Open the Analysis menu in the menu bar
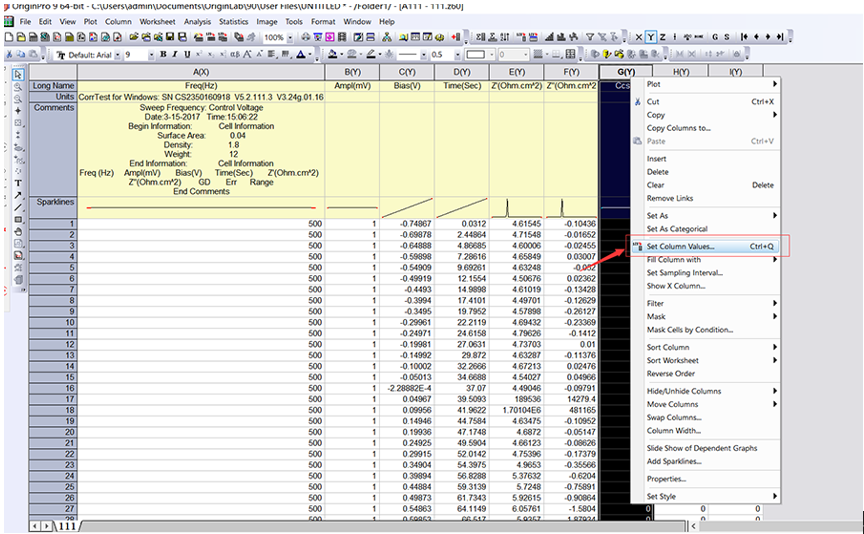 (x=197, y=21)
